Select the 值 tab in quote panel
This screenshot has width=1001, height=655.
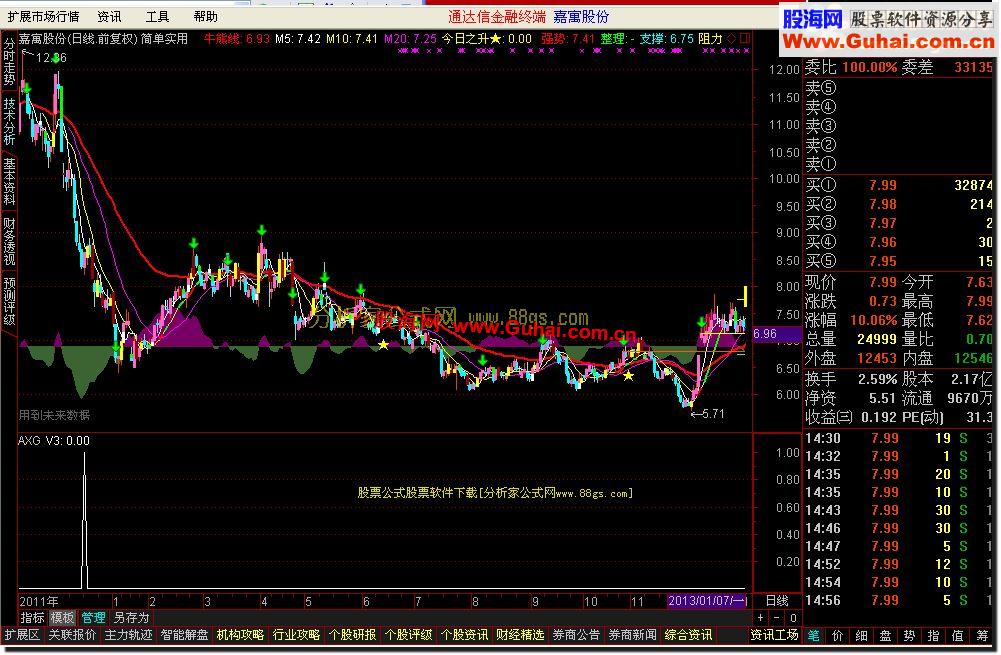(958, 635)
